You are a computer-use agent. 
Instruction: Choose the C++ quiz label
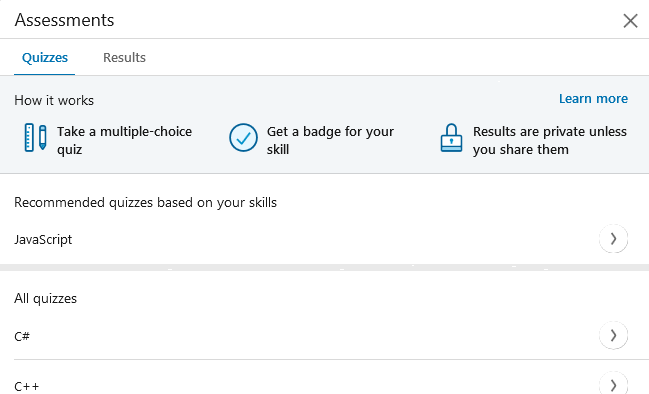26,387
